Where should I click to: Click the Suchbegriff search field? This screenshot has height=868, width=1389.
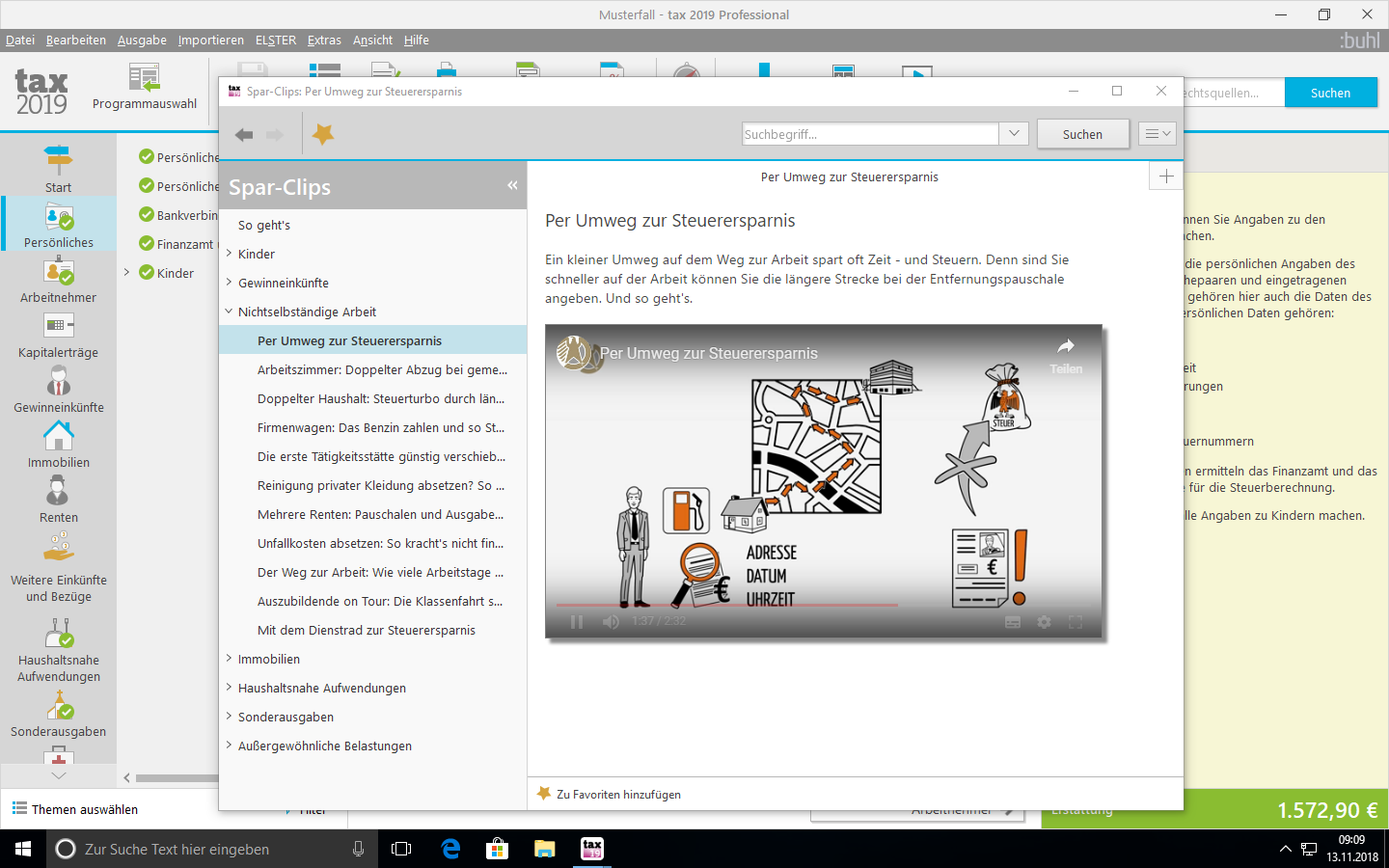click(x=870, y=134)
